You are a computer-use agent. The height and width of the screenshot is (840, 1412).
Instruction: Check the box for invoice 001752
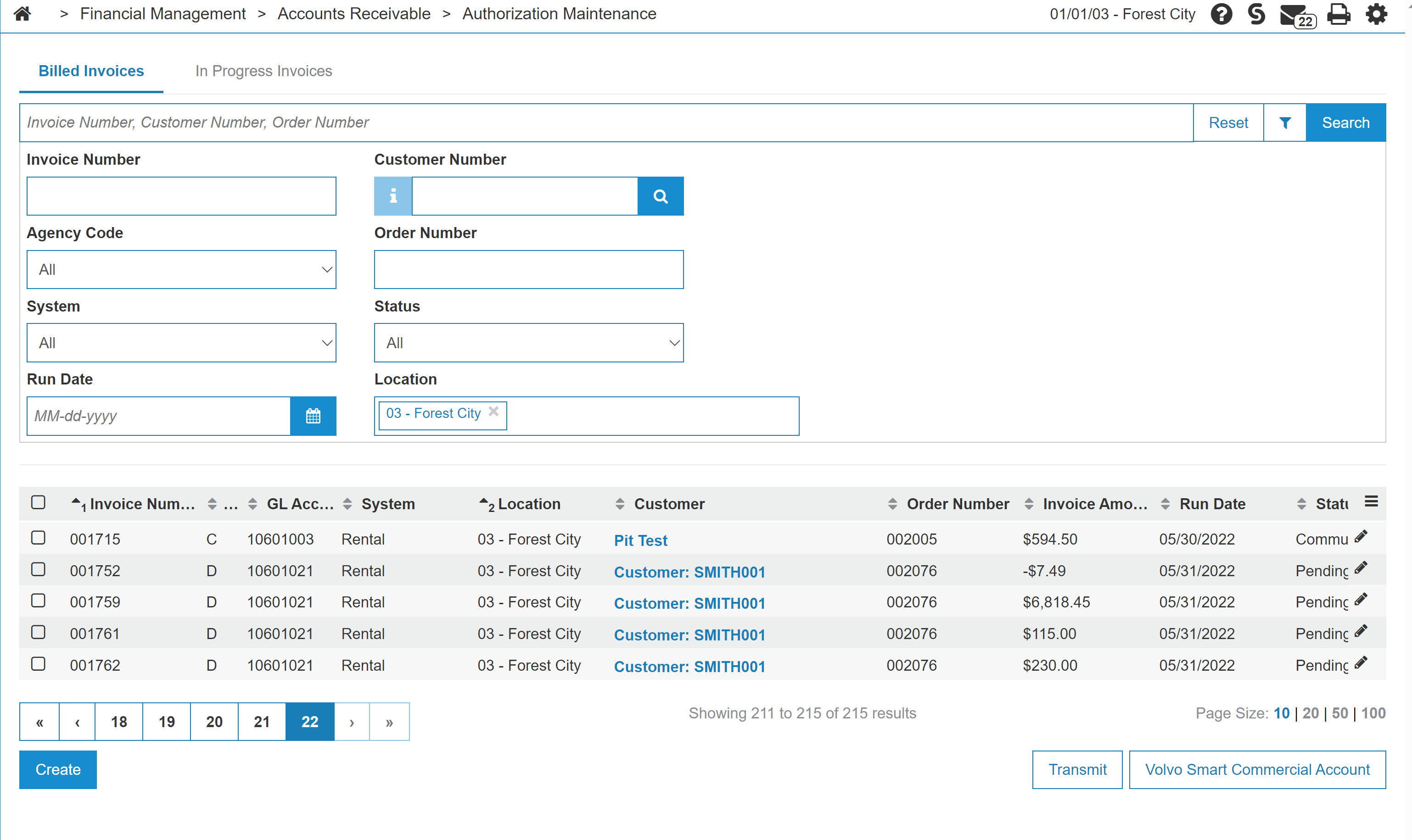pos(38,569)
